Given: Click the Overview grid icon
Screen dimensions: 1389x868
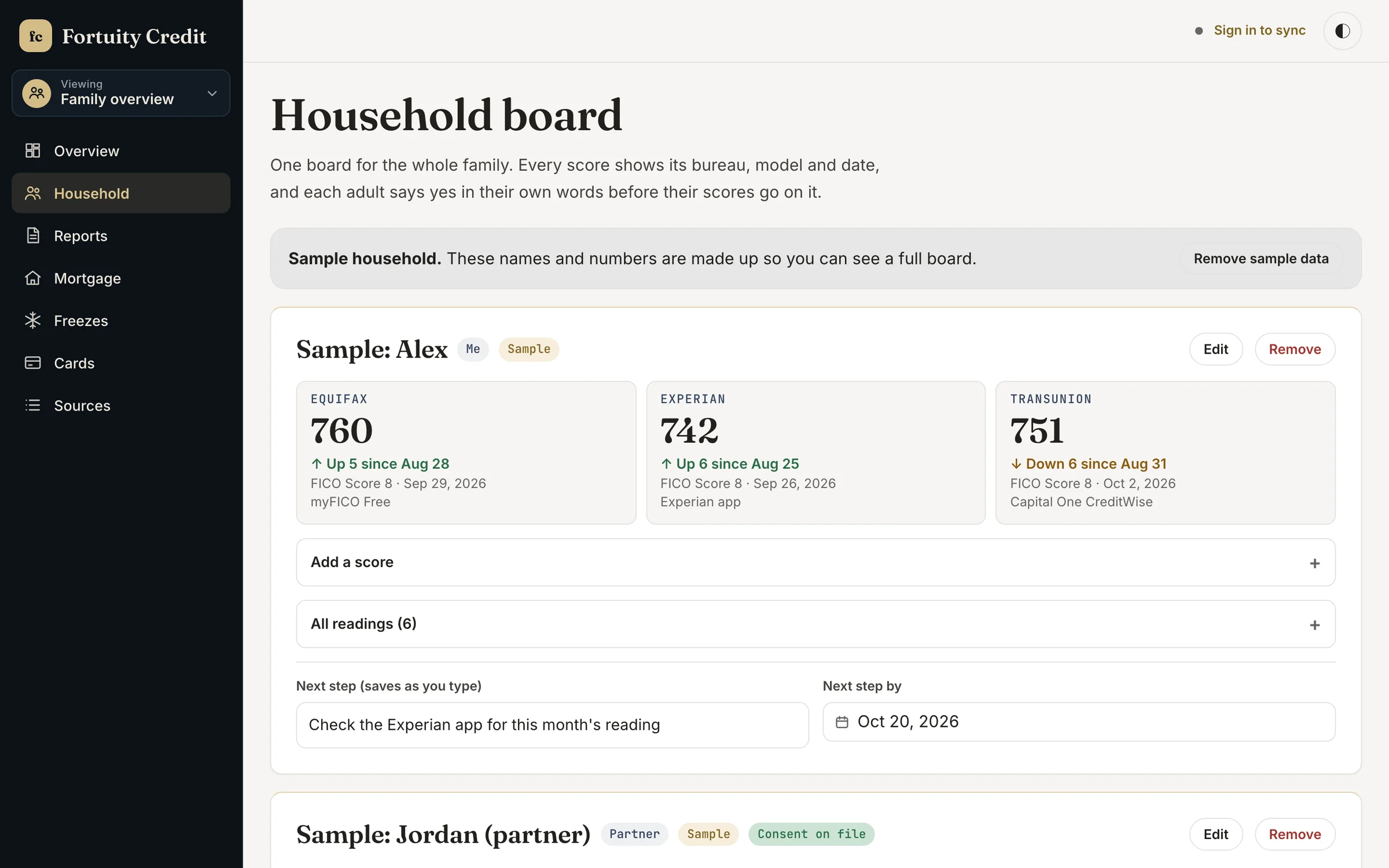Looking at the screenshot, I should 33,150.
